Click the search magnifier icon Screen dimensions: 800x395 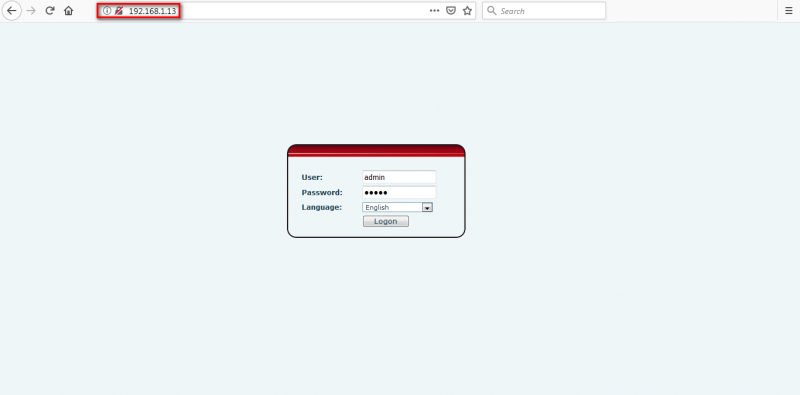coord(492,11)
